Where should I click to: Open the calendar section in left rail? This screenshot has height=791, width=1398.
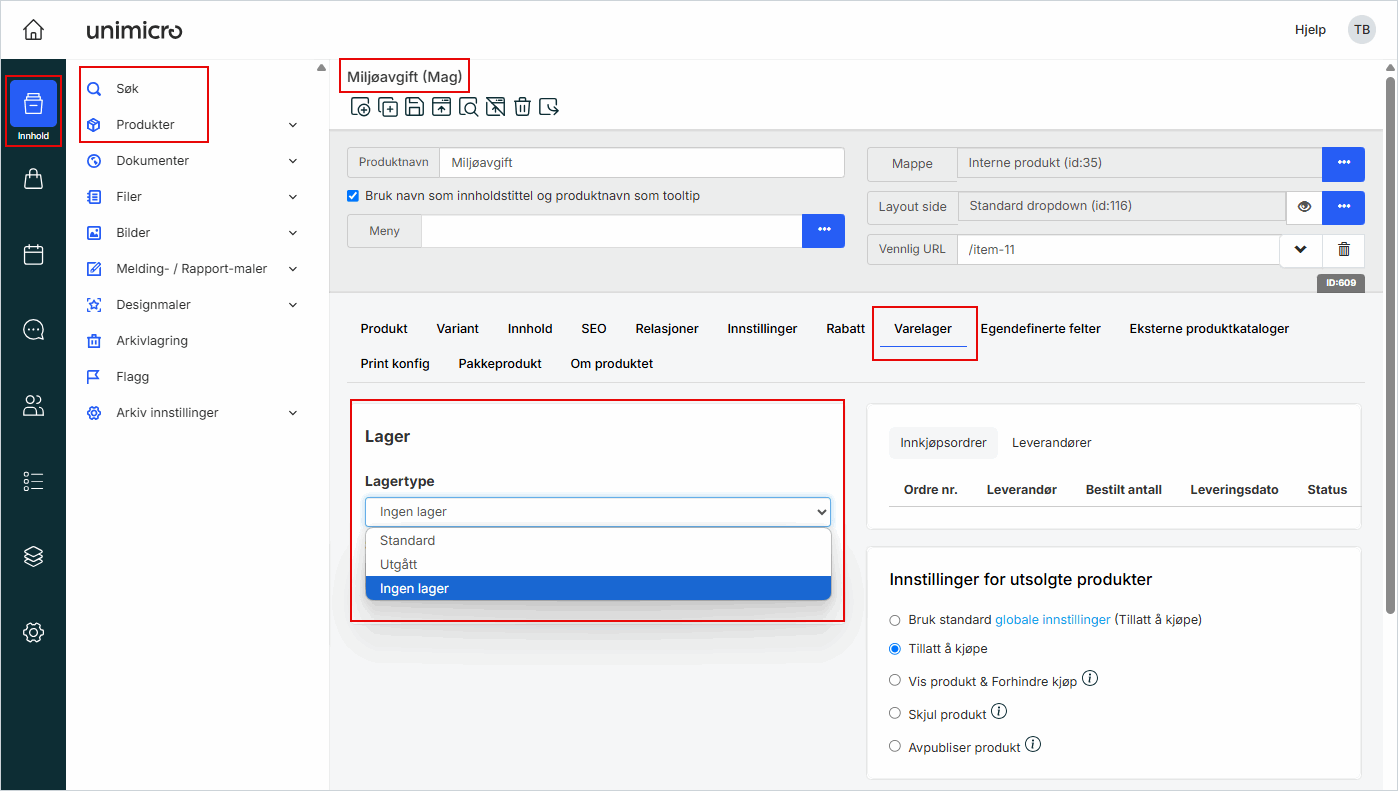[33, 254]
